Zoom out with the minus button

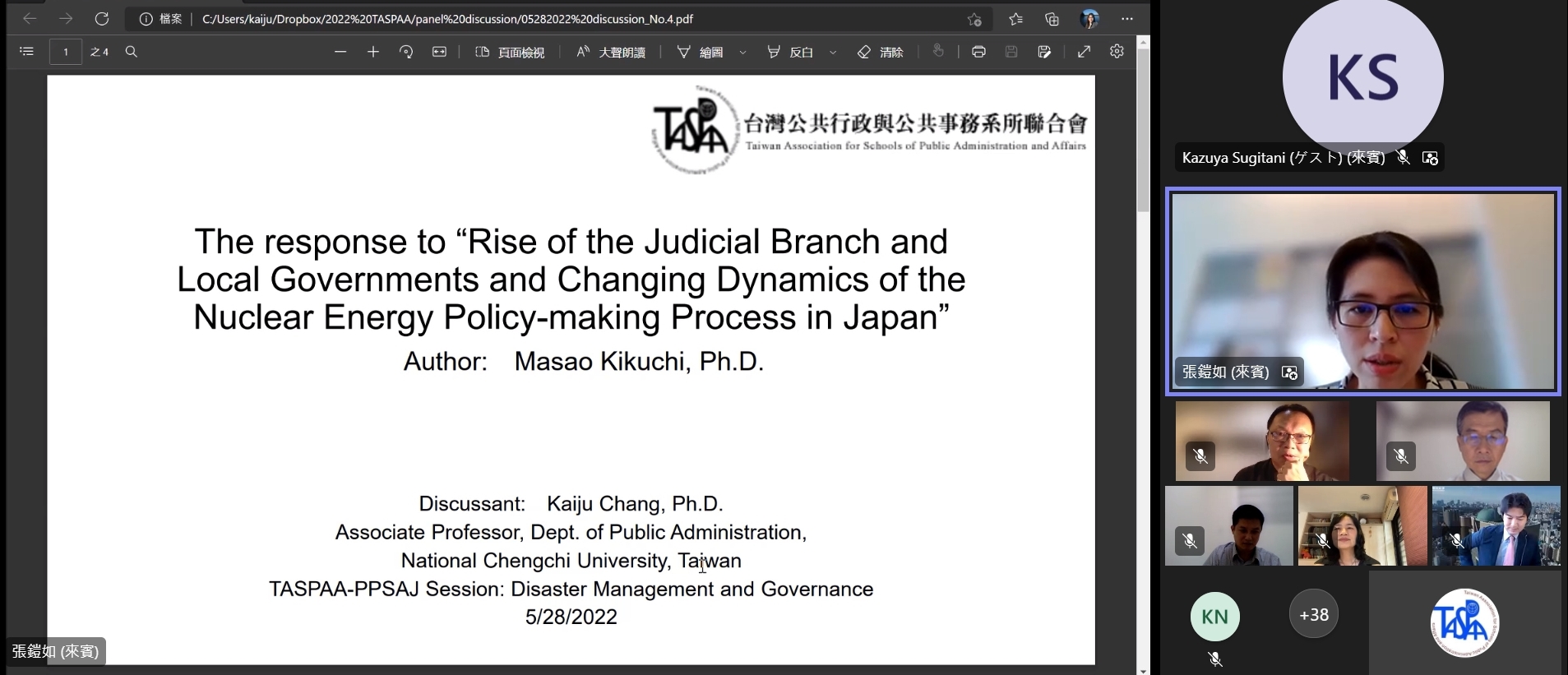(x=340, y=52)
